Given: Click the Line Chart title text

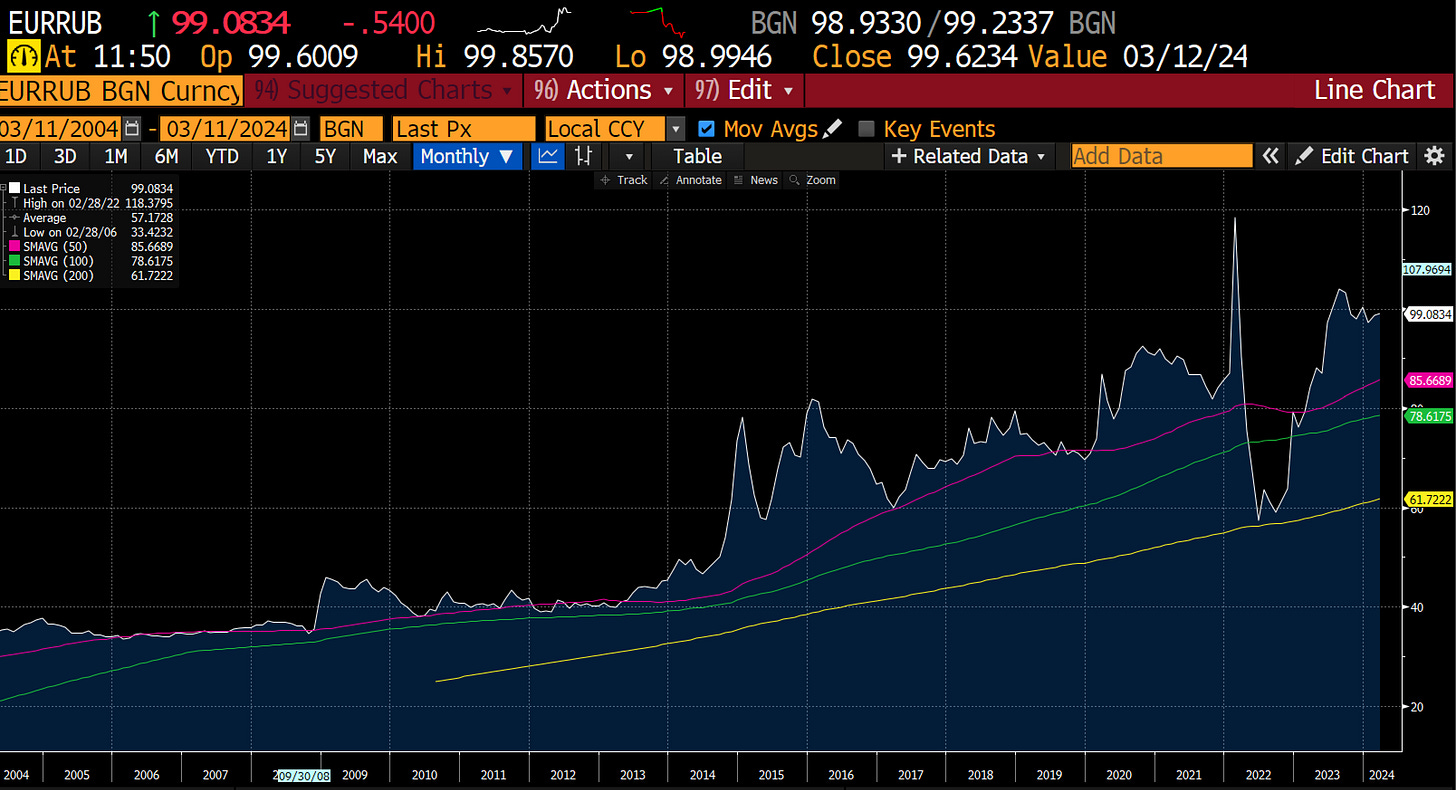Looking at the screenshot, I should (x=1374, y=90).
